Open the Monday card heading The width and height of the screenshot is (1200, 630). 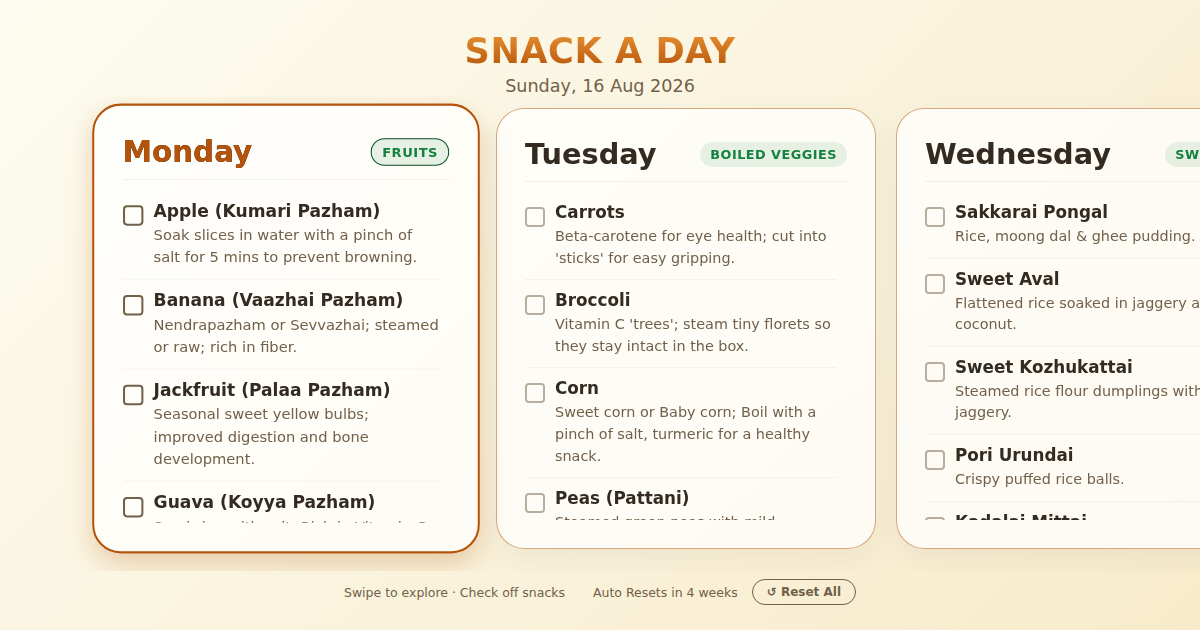(x=187, y=152)
